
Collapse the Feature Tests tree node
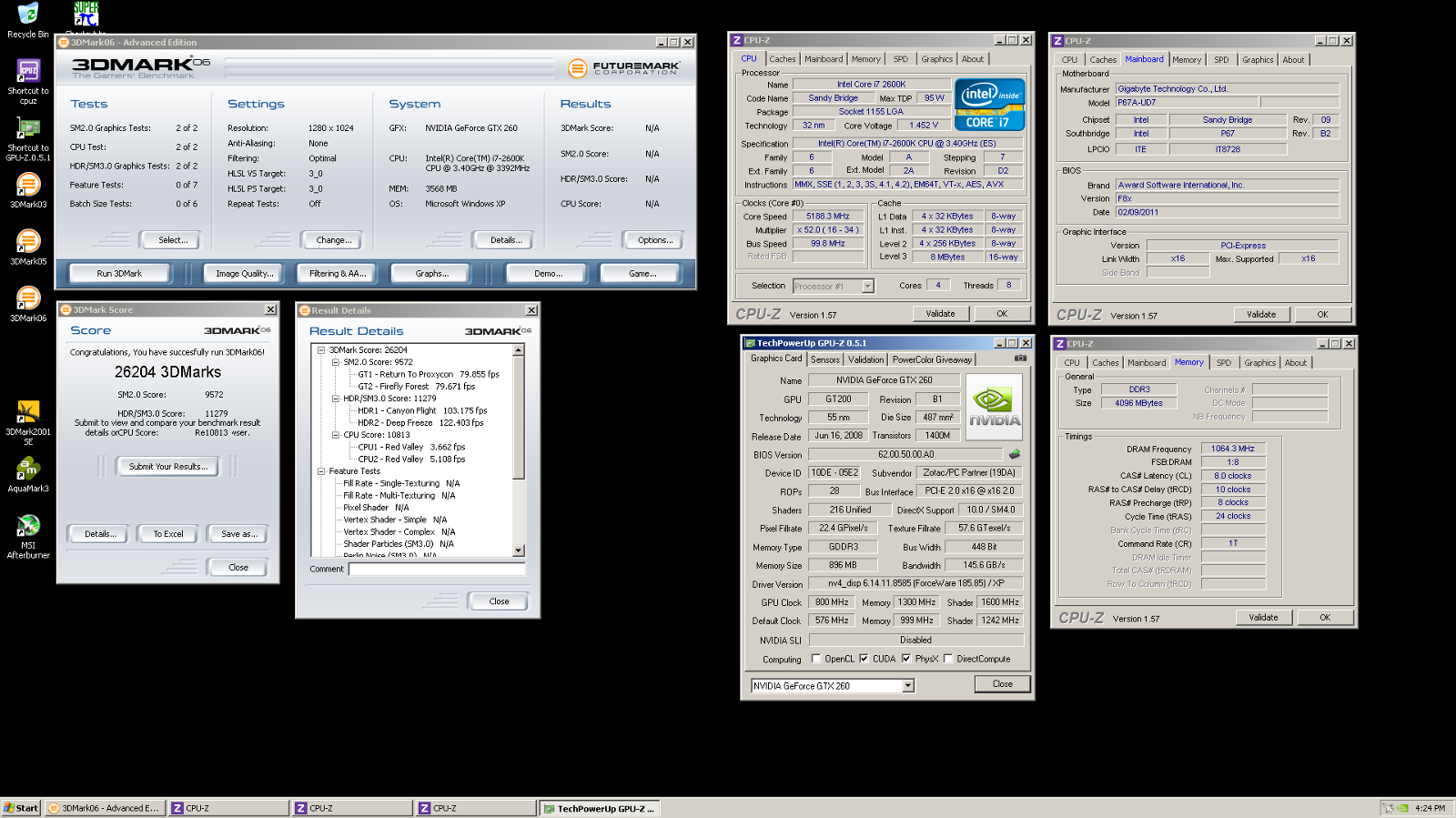[321, 471]
